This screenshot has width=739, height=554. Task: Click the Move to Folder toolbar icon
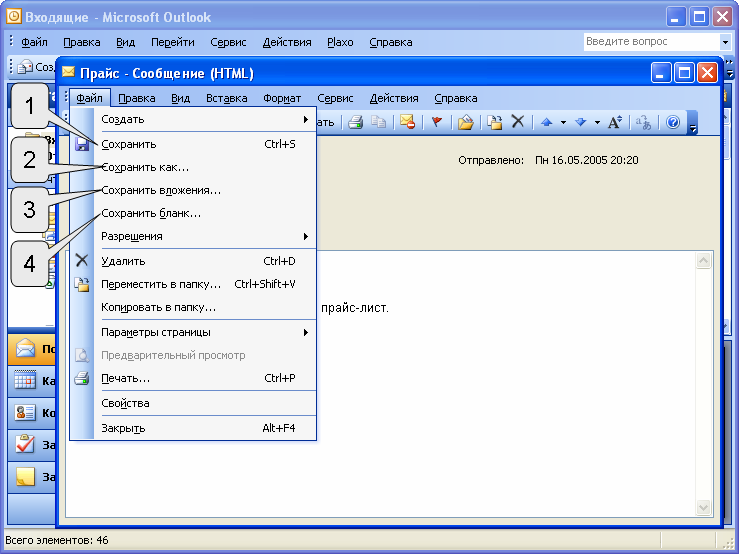coord(494,123)
